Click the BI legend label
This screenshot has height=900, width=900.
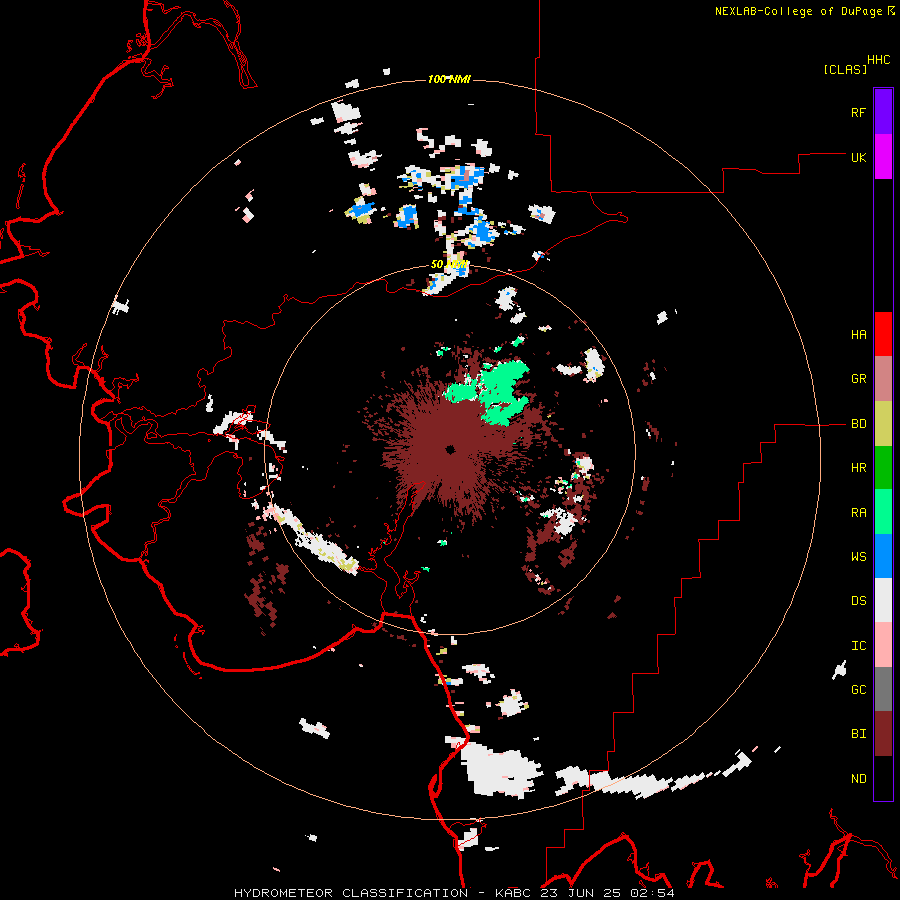coord(858,734)
